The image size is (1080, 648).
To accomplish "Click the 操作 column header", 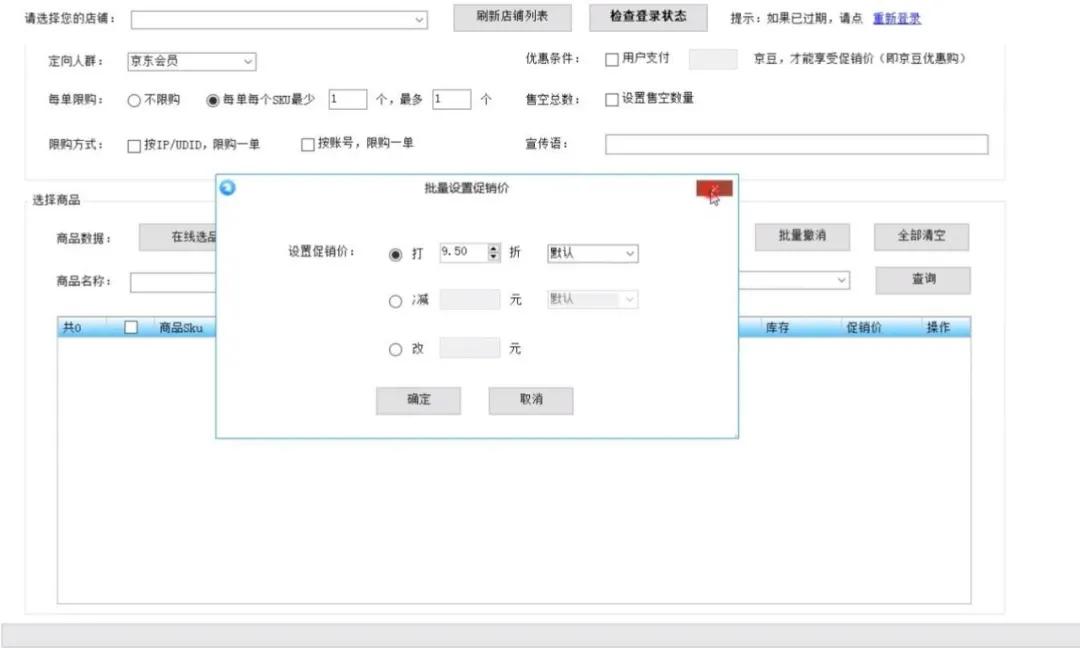I will click(x=938, y=328).
